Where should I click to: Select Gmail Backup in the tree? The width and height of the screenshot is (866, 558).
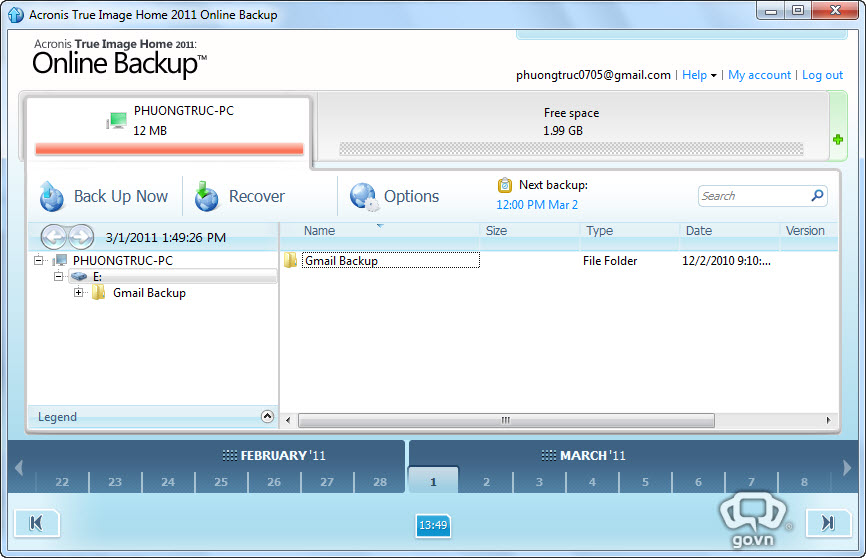click(x=149, y=293)
